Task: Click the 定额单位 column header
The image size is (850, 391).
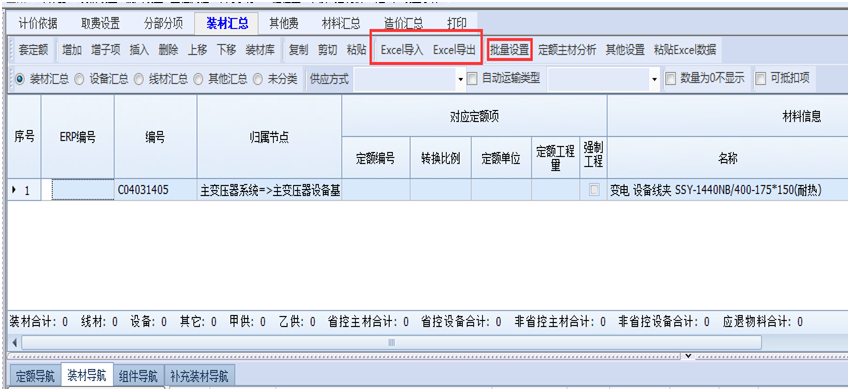Action: [x=501, y=158]
